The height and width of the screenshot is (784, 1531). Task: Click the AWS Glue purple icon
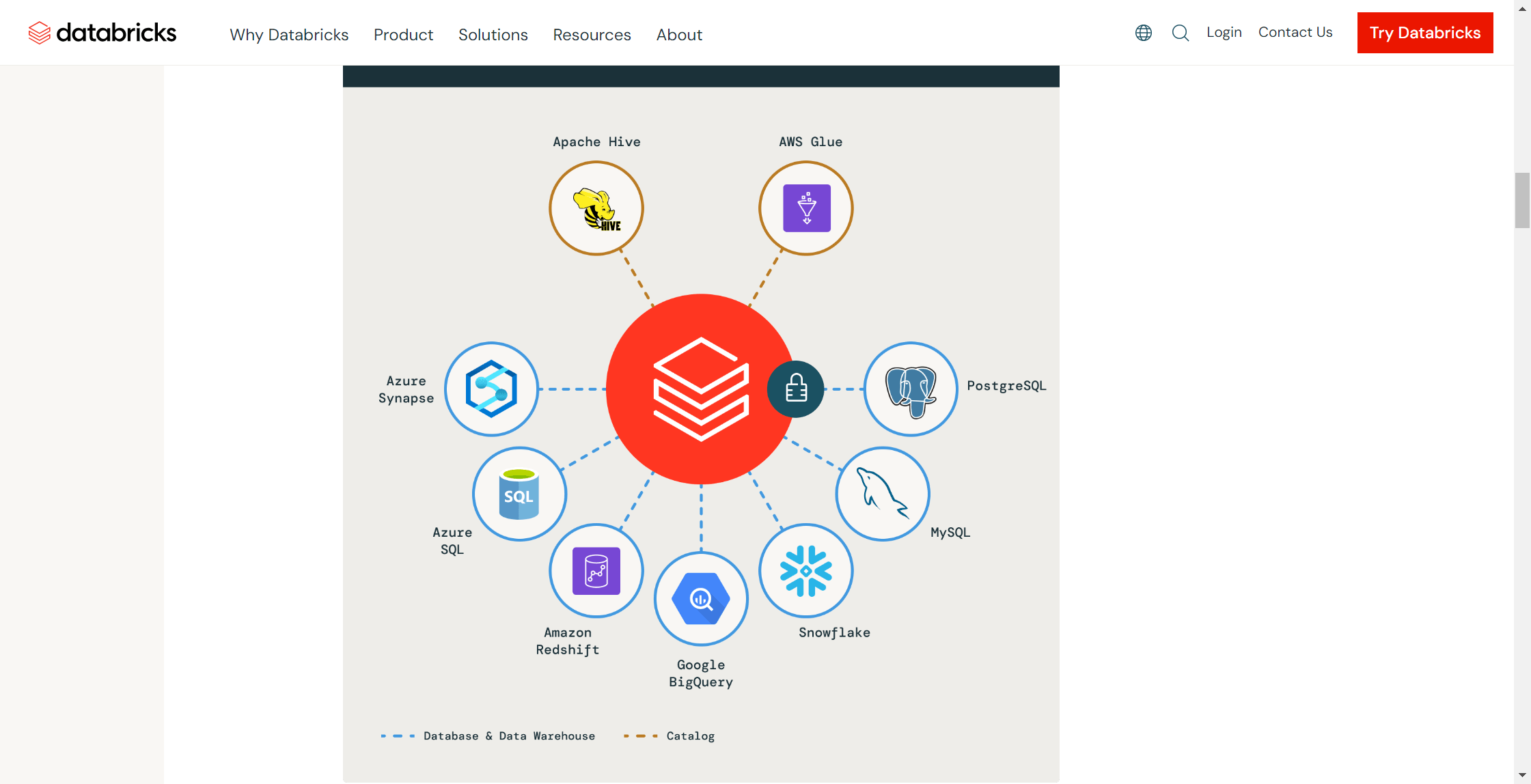(x=806, y=208)
